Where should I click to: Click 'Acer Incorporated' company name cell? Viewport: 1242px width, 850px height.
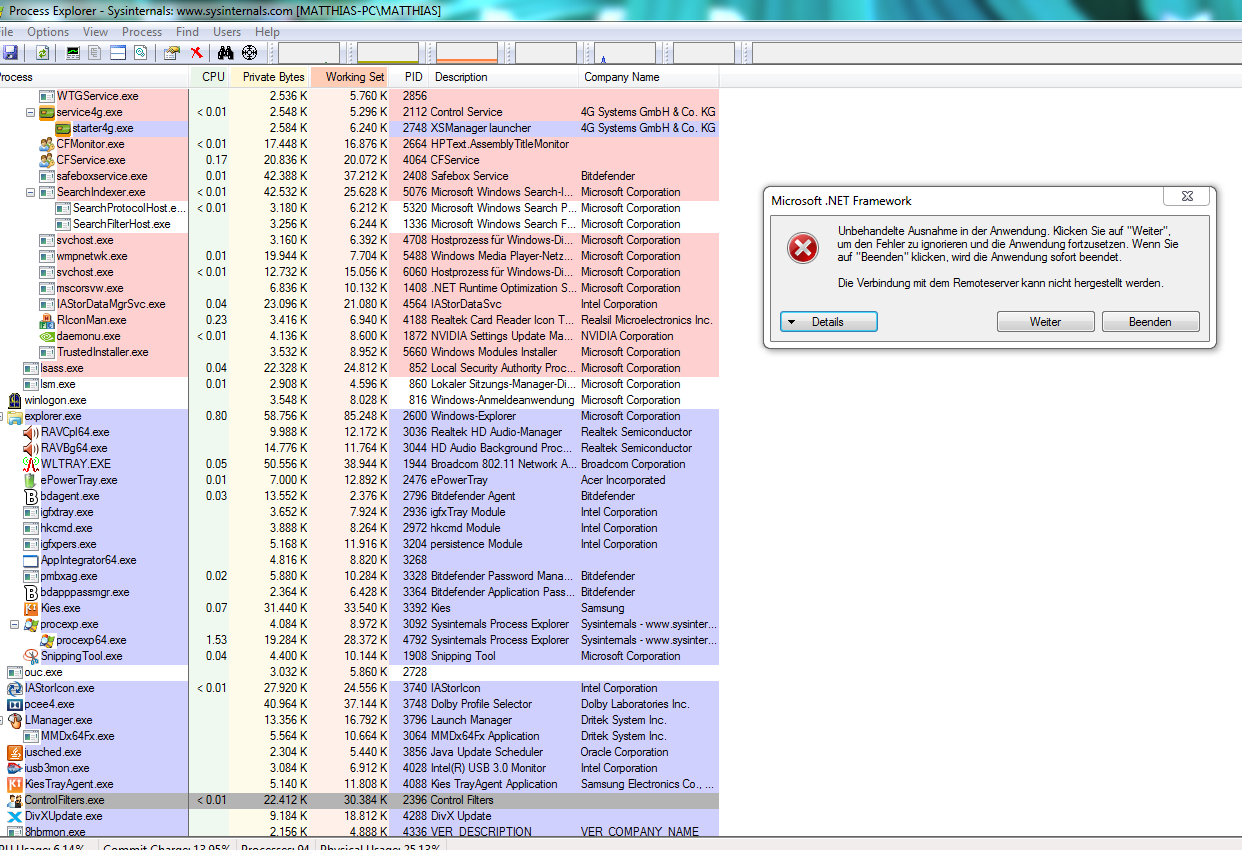click(623, 480)
